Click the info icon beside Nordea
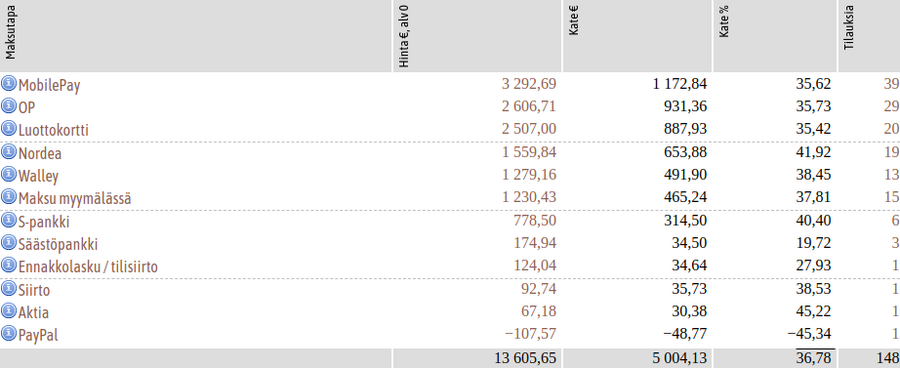 (x=9, y=152)
